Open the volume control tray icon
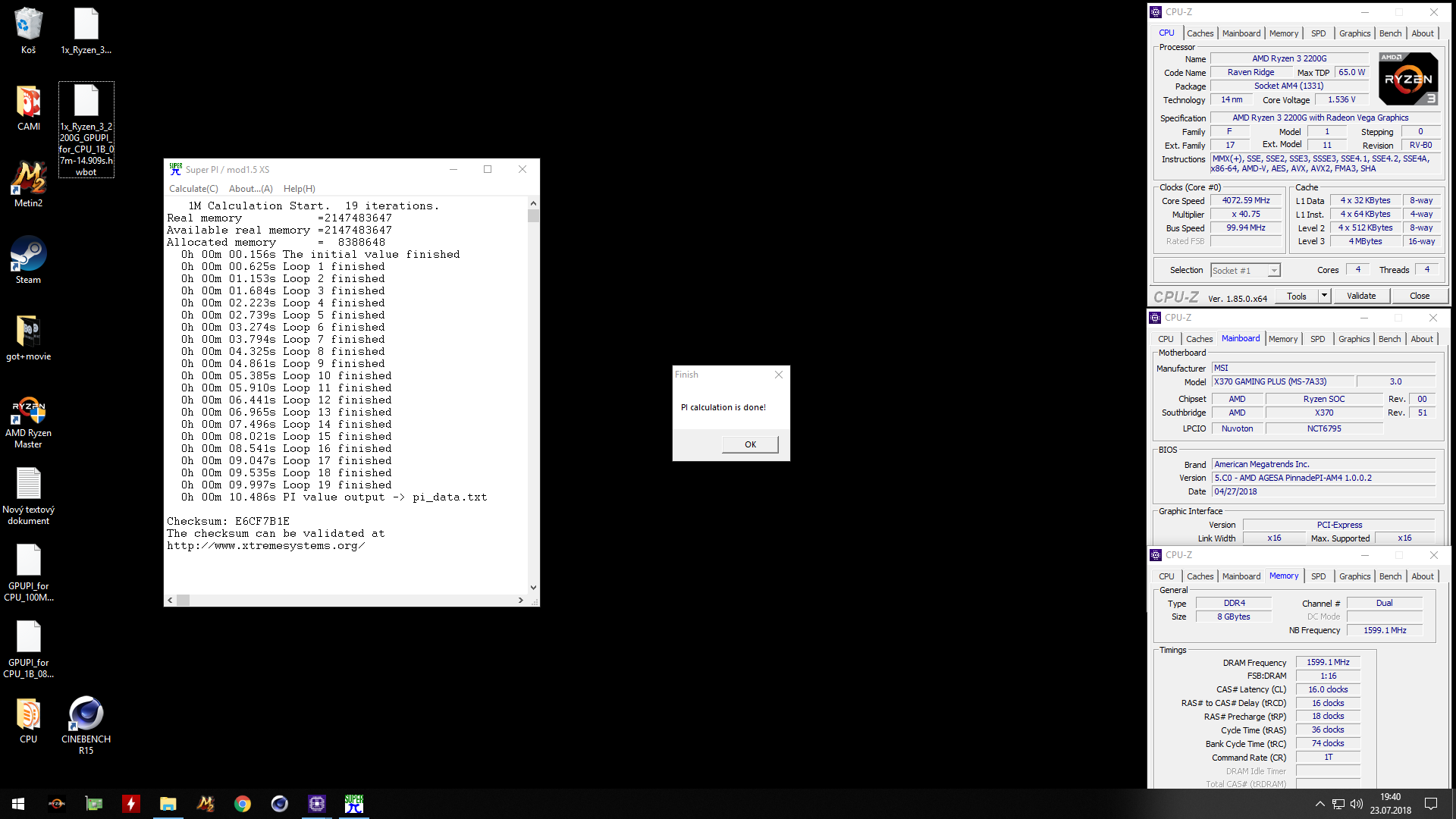The image size is (1456, 819). (1357, 804)
